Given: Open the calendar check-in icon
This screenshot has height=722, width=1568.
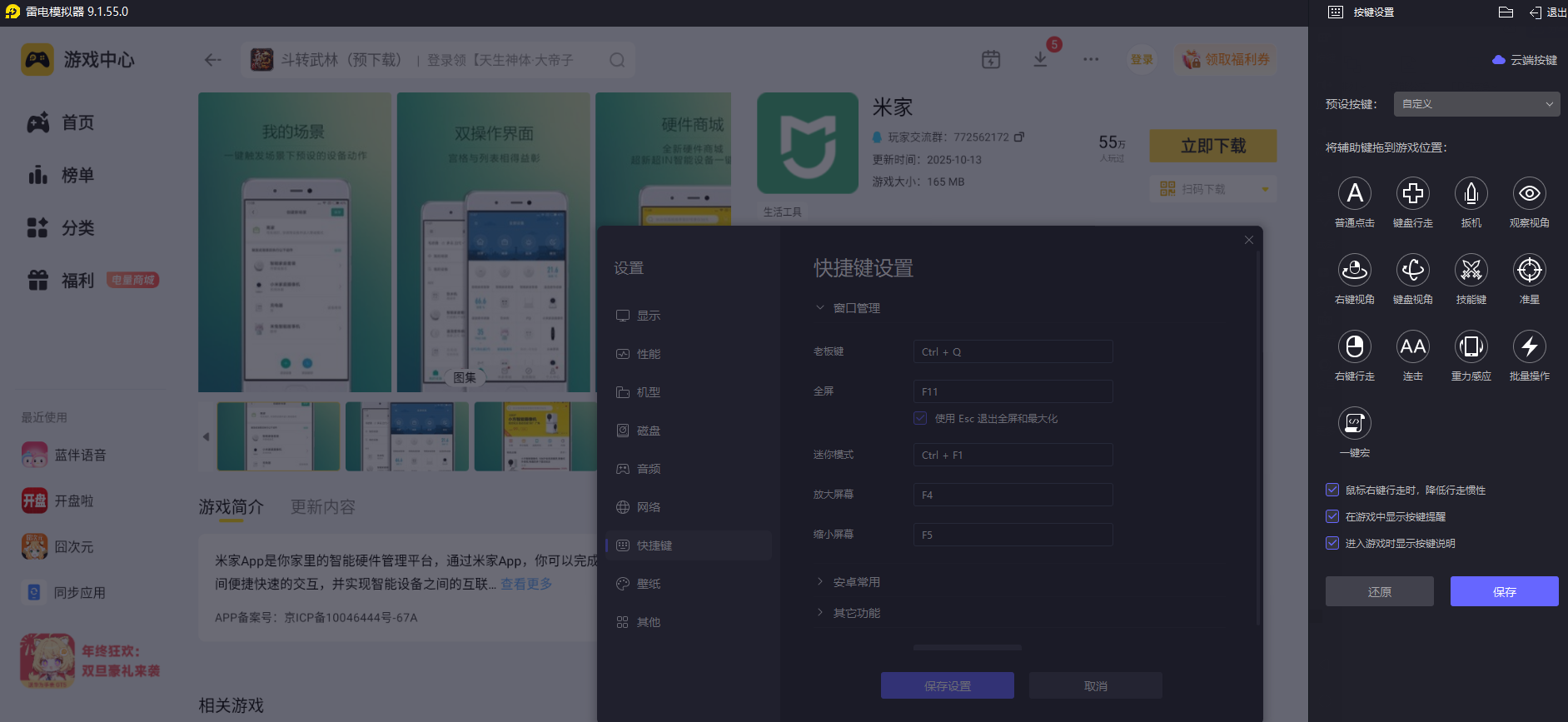Looking at the screenshot, I should 991,59.
